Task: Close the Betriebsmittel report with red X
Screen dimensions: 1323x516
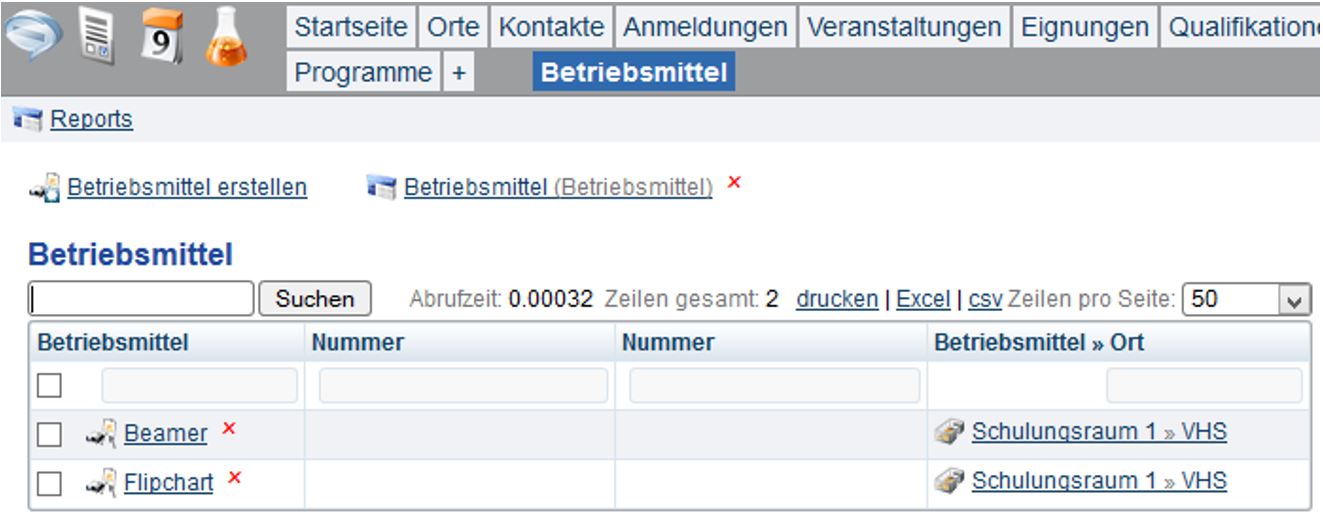Action: [x=734, y=182]
